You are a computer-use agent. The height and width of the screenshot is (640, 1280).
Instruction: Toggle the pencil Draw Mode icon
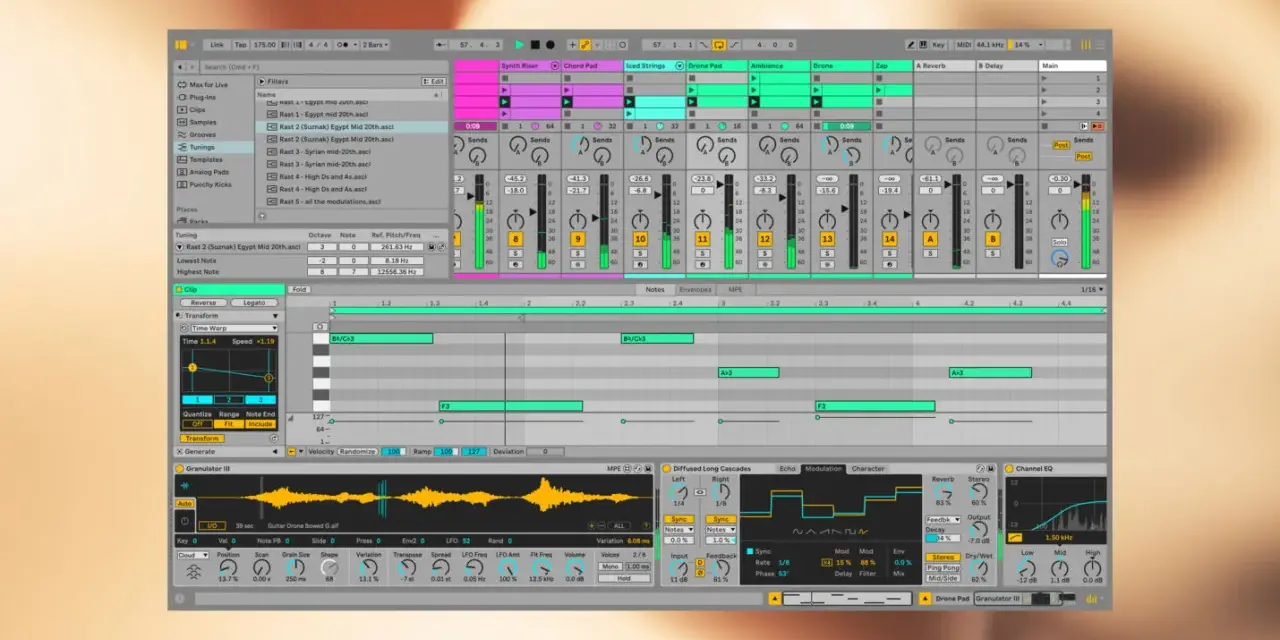[x=911, y=45]
